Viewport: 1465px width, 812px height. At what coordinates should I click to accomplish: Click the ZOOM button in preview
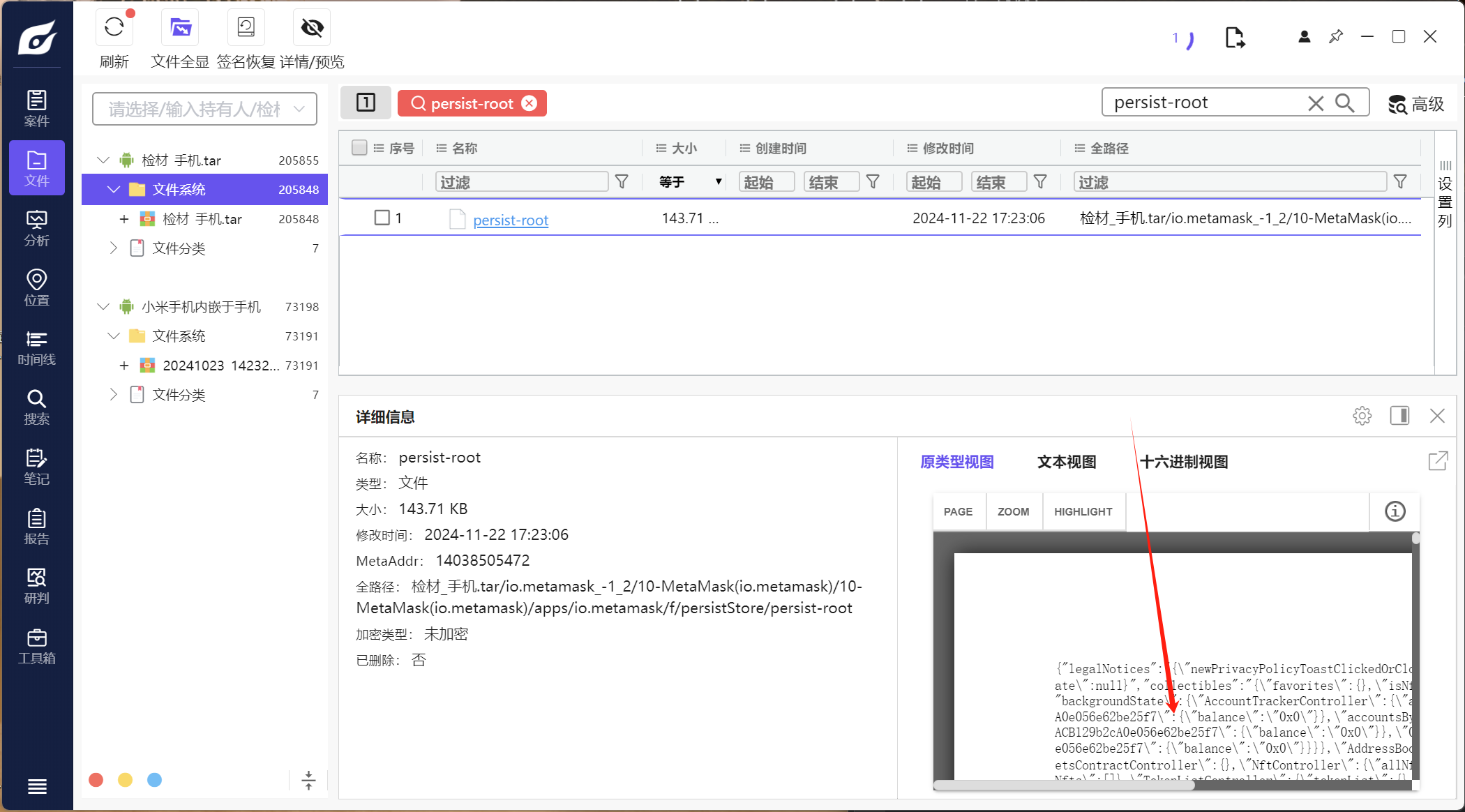click(1013, 511)
